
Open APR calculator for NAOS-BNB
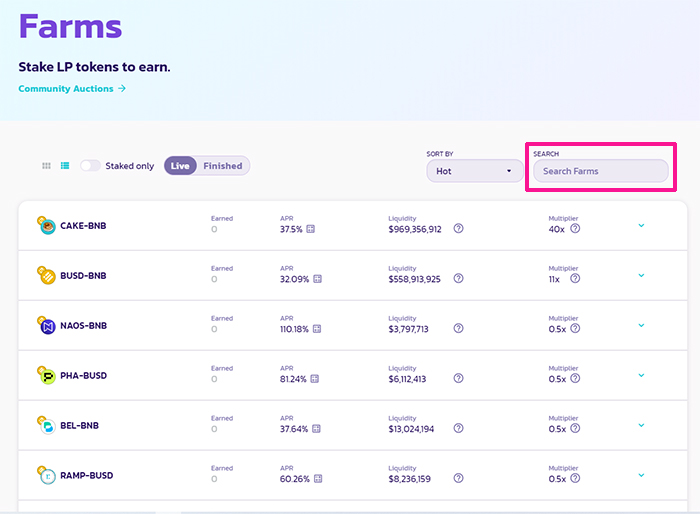tap(317, 329)
